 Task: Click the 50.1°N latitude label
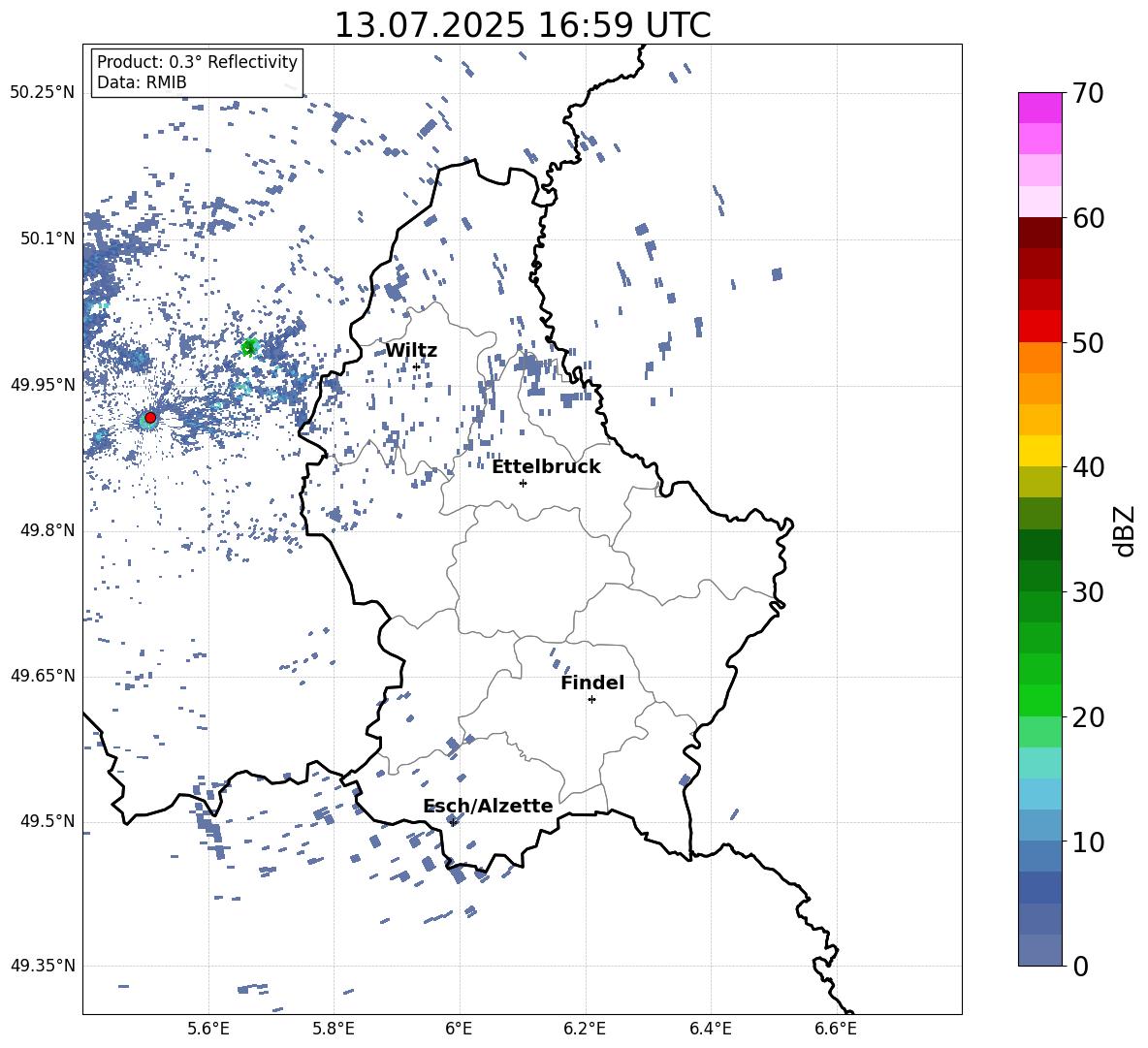click(x=48, y=239)
